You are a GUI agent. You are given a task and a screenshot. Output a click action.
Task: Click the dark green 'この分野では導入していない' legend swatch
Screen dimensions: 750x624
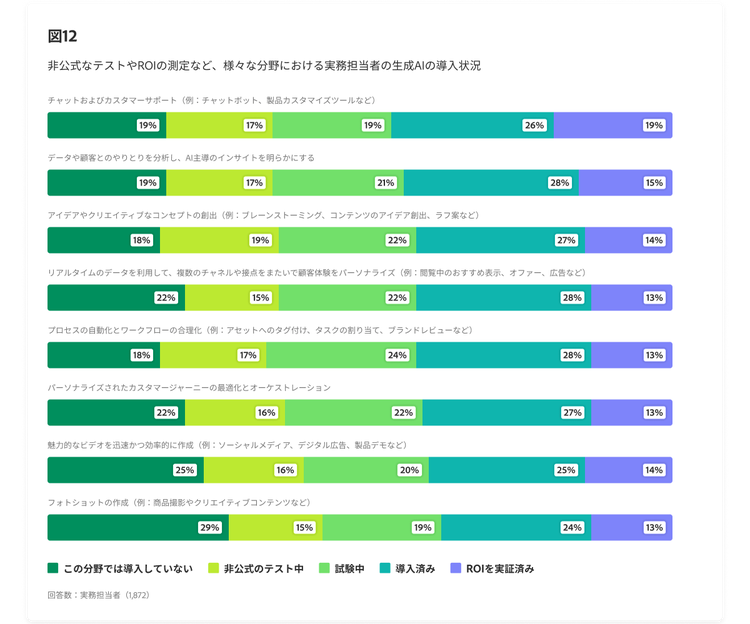53,568
